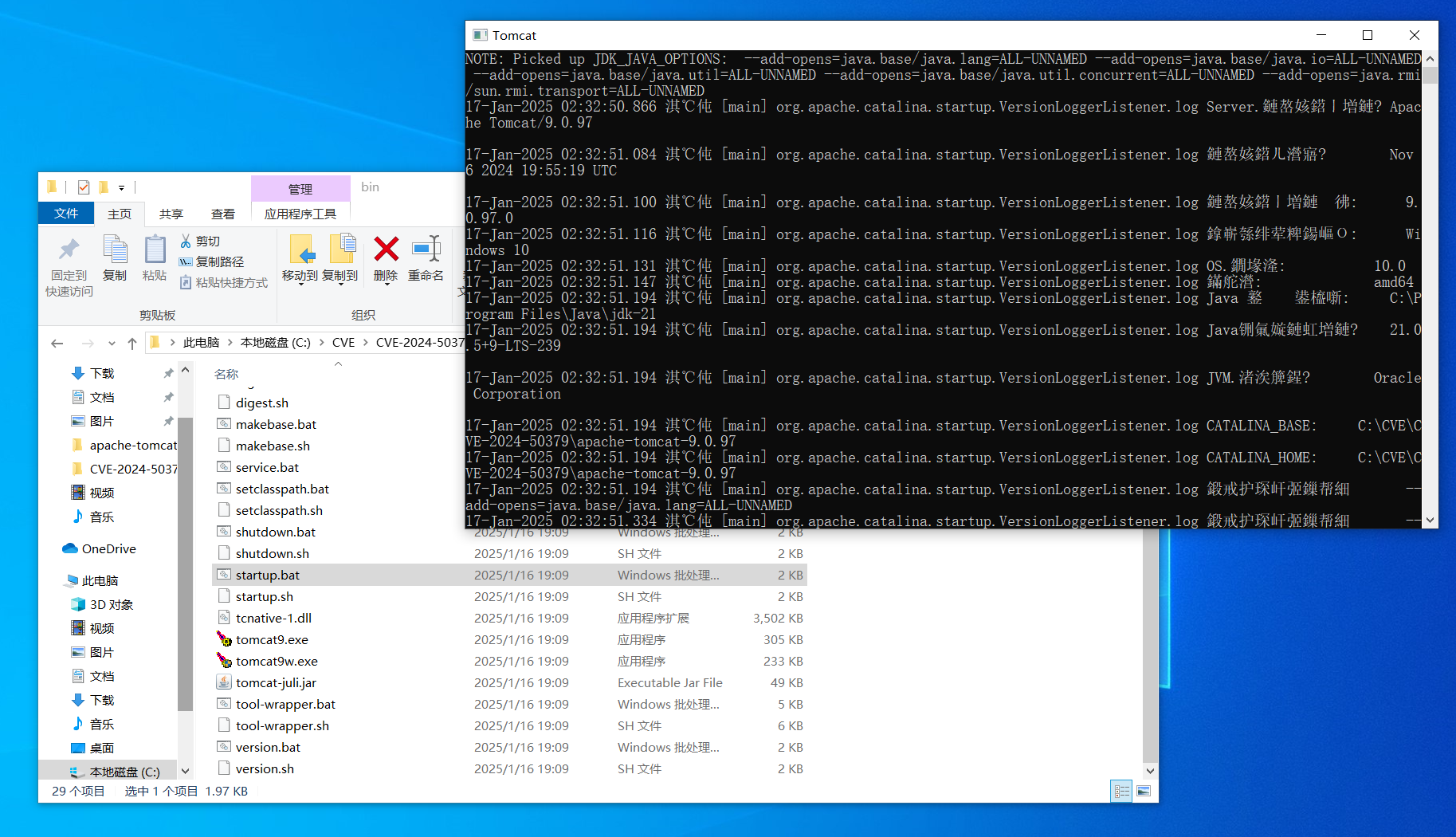This screenshot has width=1456, height=837.
Task: Click the 复制 copy icon in ribbon
Action: [x=115, y=250]
